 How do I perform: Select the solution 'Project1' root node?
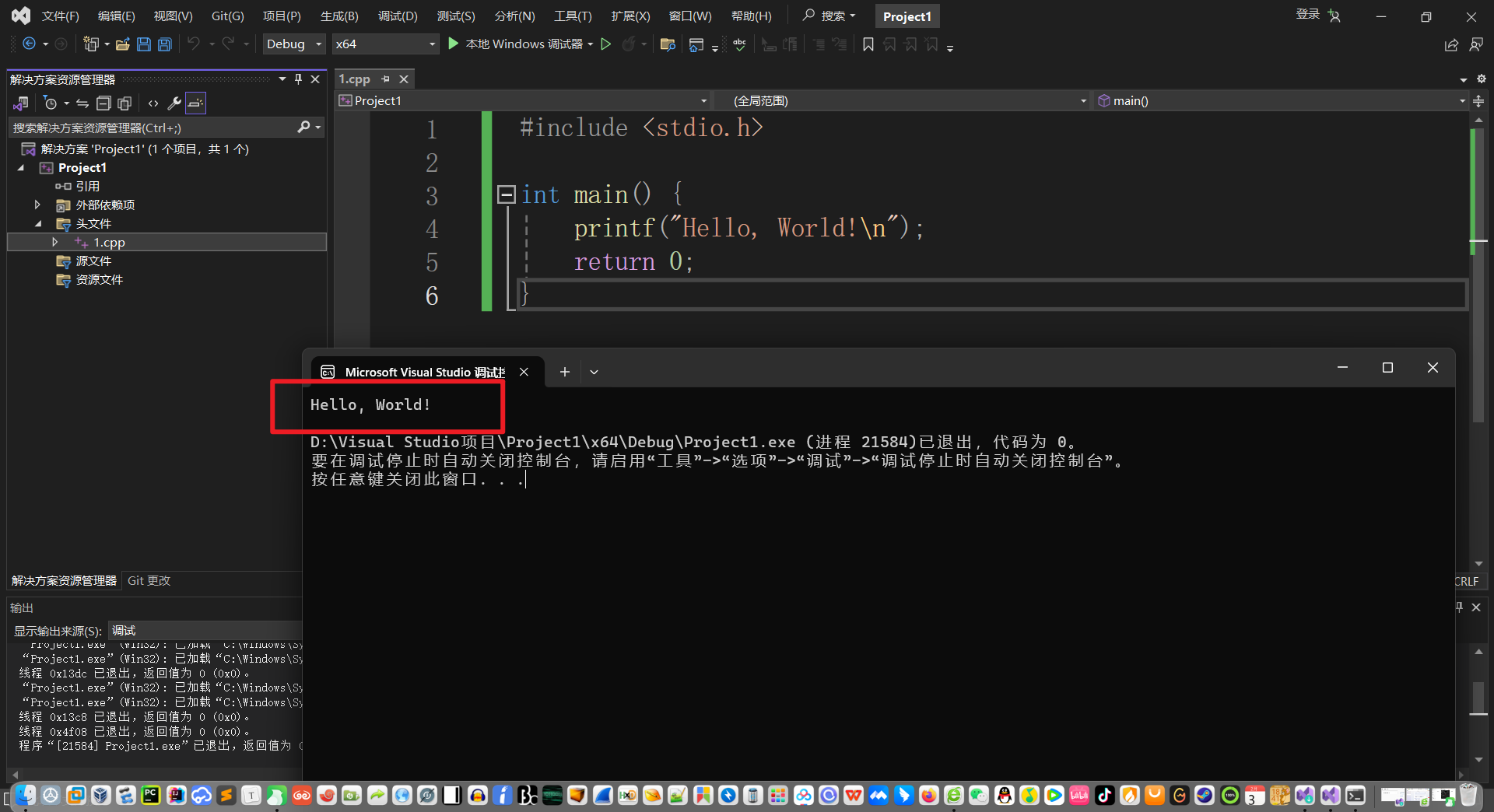click(145, 149)
